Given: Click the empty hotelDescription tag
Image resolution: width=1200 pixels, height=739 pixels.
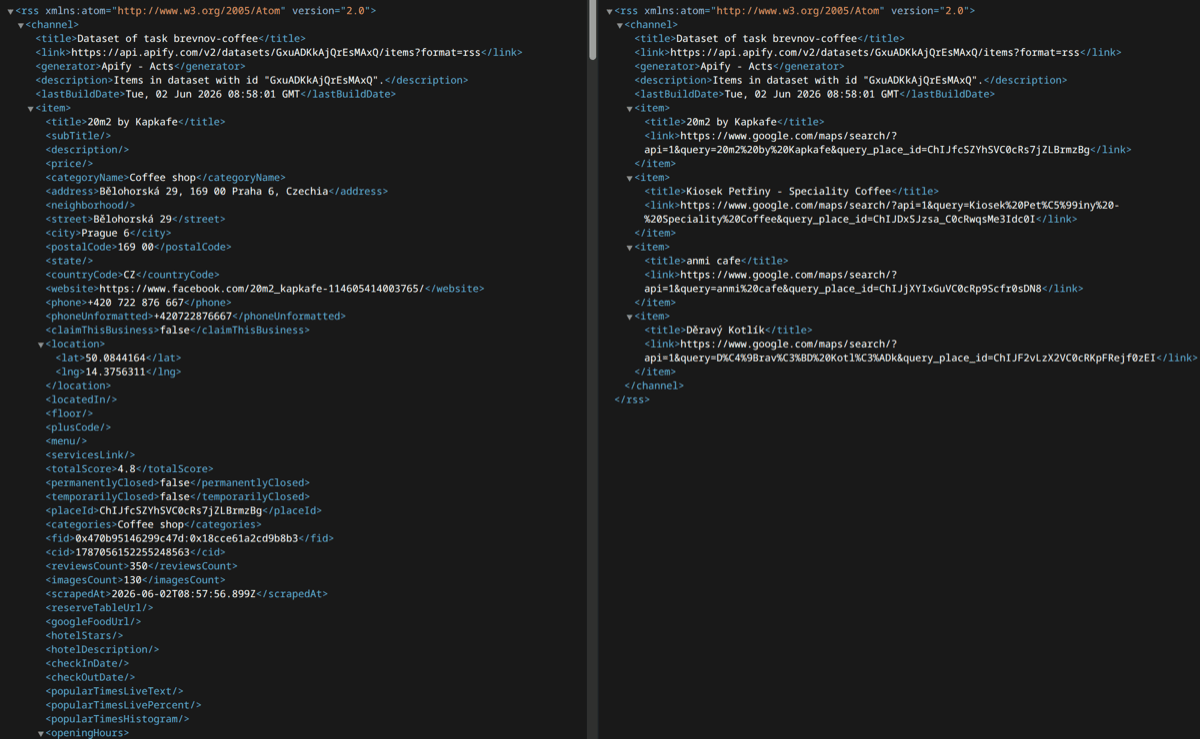Looking at the screenshot, I should pyautogui.click(x=103, y=650).
